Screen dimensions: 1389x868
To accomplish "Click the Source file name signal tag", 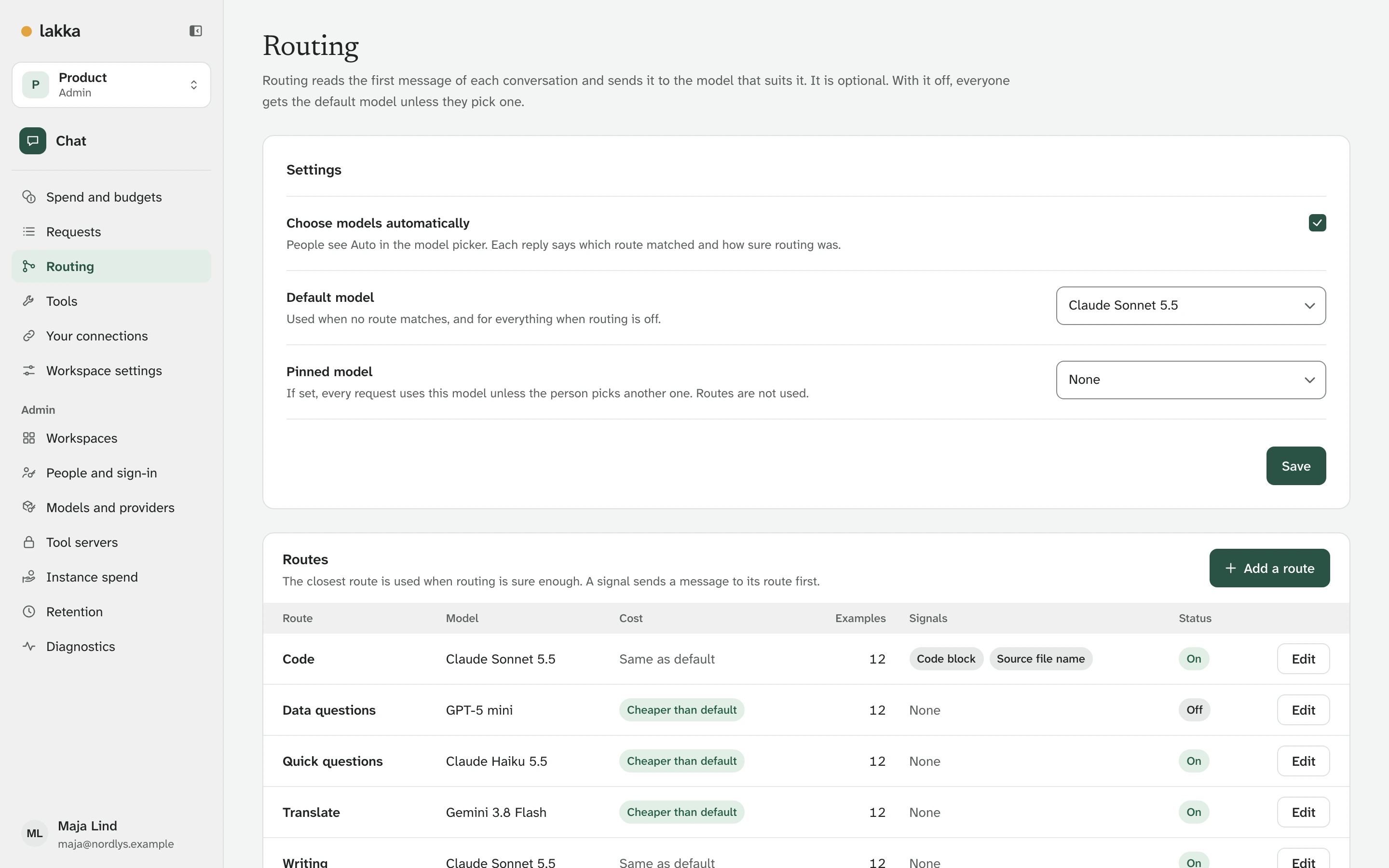I will [x=1041, y=659].
